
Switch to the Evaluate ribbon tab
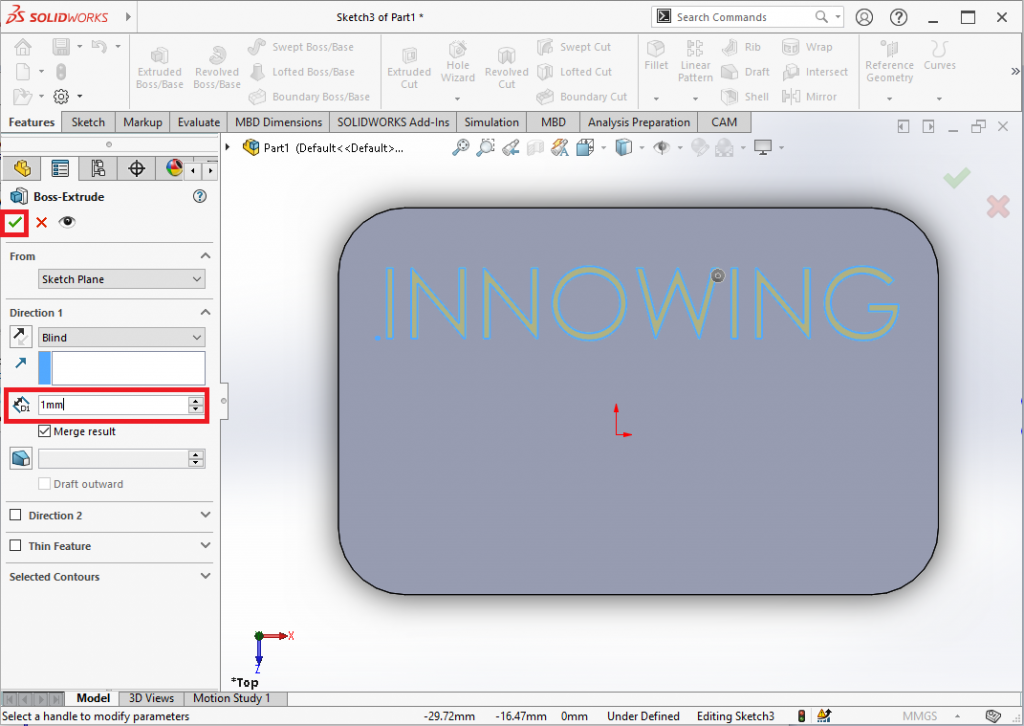click(x=198, y=122)
